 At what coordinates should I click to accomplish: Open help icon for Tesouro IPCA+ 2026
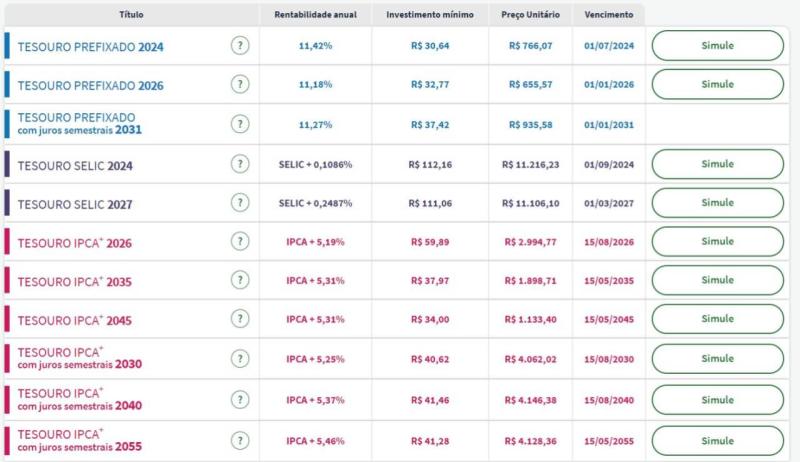(240, 241)
